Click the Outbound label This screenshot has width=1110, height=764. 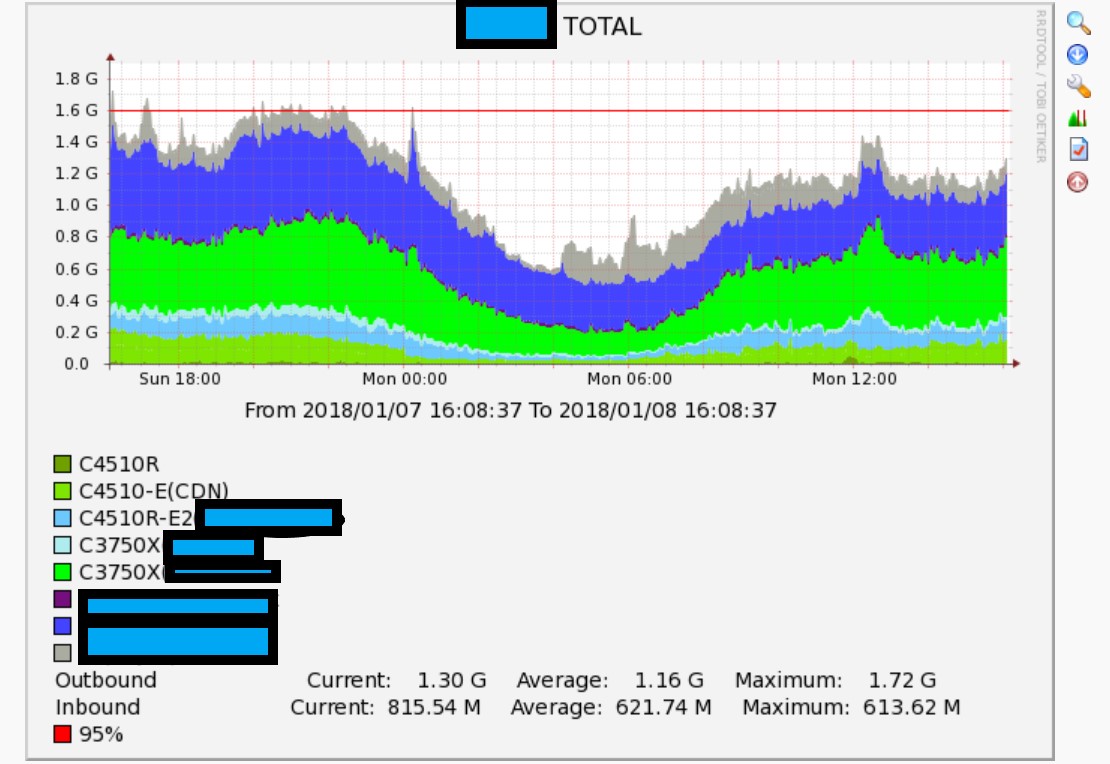pyautogui.click(x=104, y=680)
